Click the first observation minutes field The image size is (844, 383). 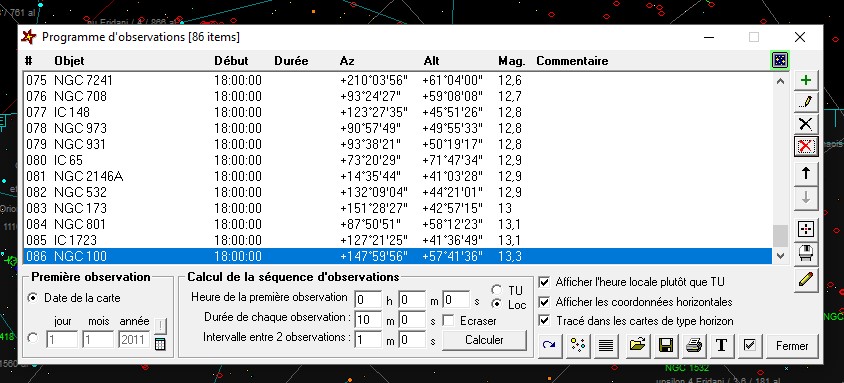[412, 299]
